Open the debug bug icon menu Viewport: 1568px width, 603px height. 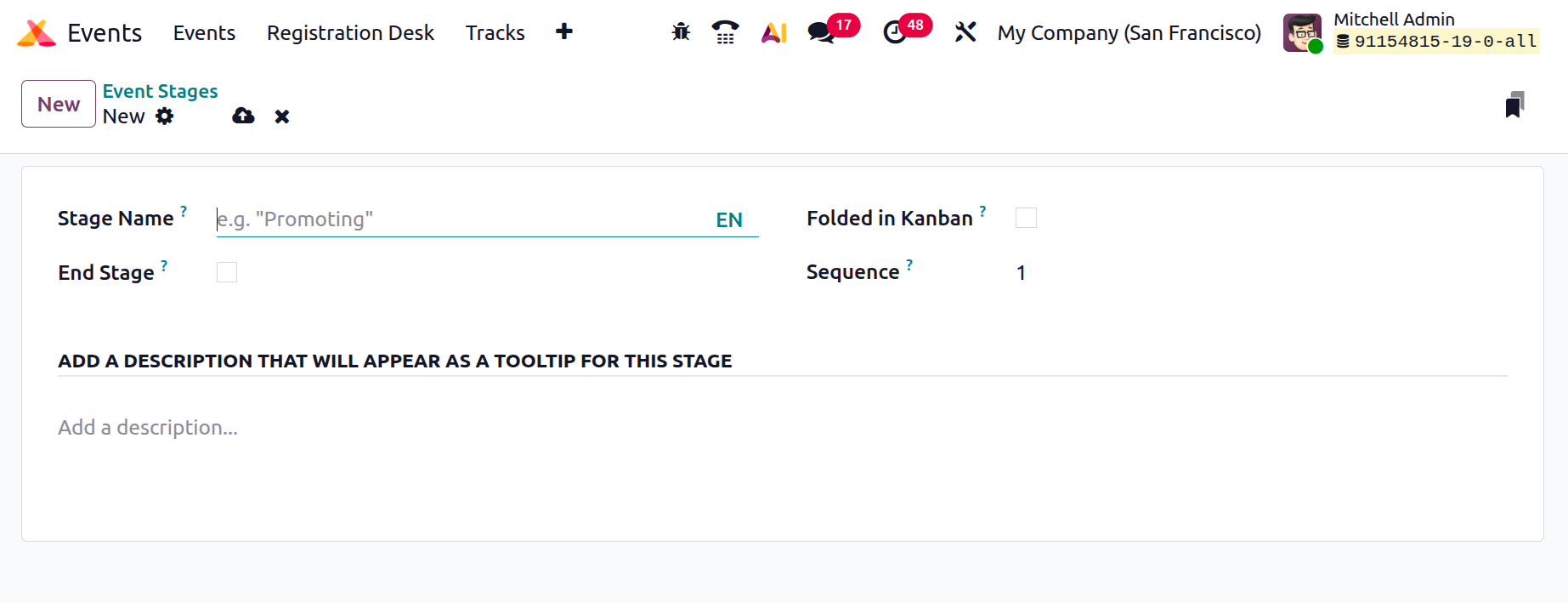point(681,32)
